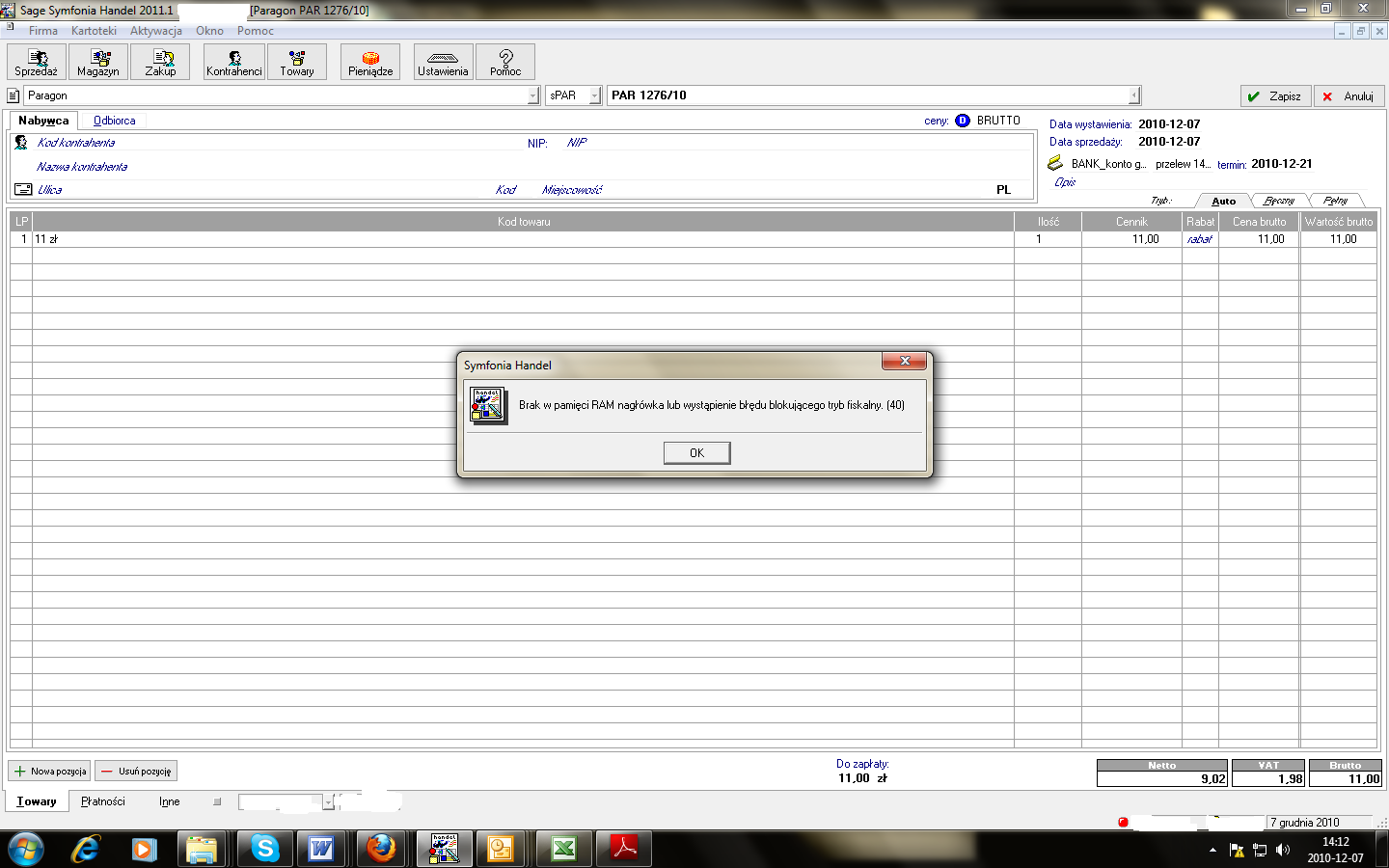Expand the sPAR series dropdown
The image size is (1389, 868).
(x=594, y=95)
